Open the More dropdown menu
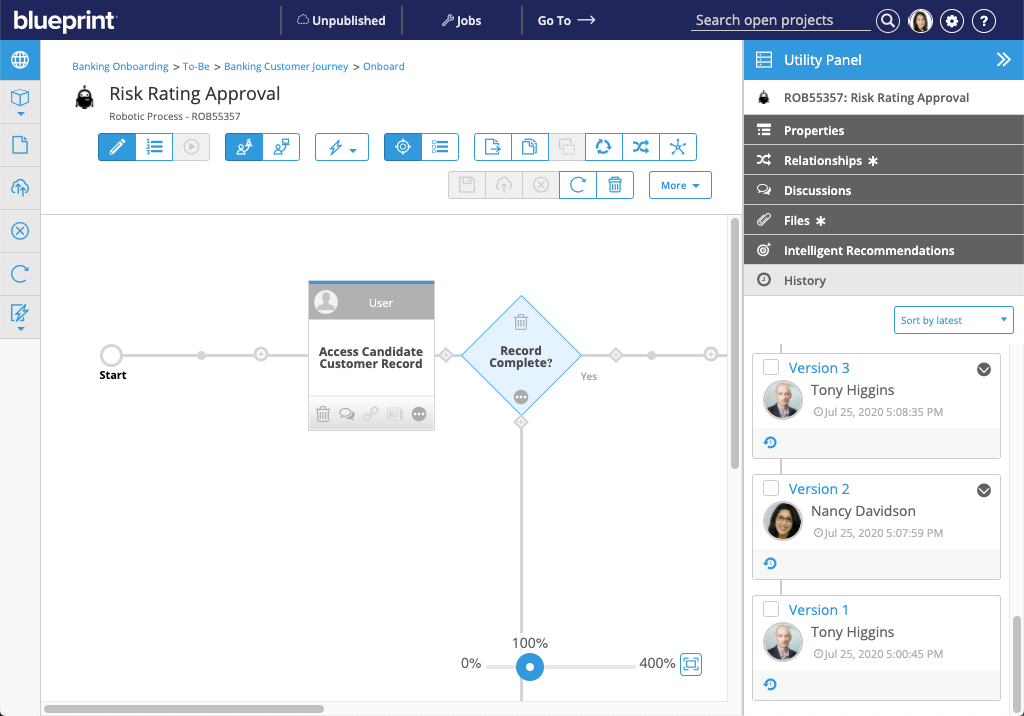This screenshot has height=716, width=1024. pos(680,185)
